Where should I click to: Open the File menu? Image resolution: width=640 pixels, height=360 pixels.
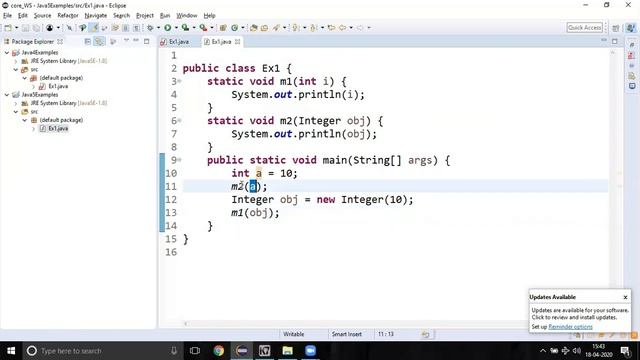(x=7, y=16)
